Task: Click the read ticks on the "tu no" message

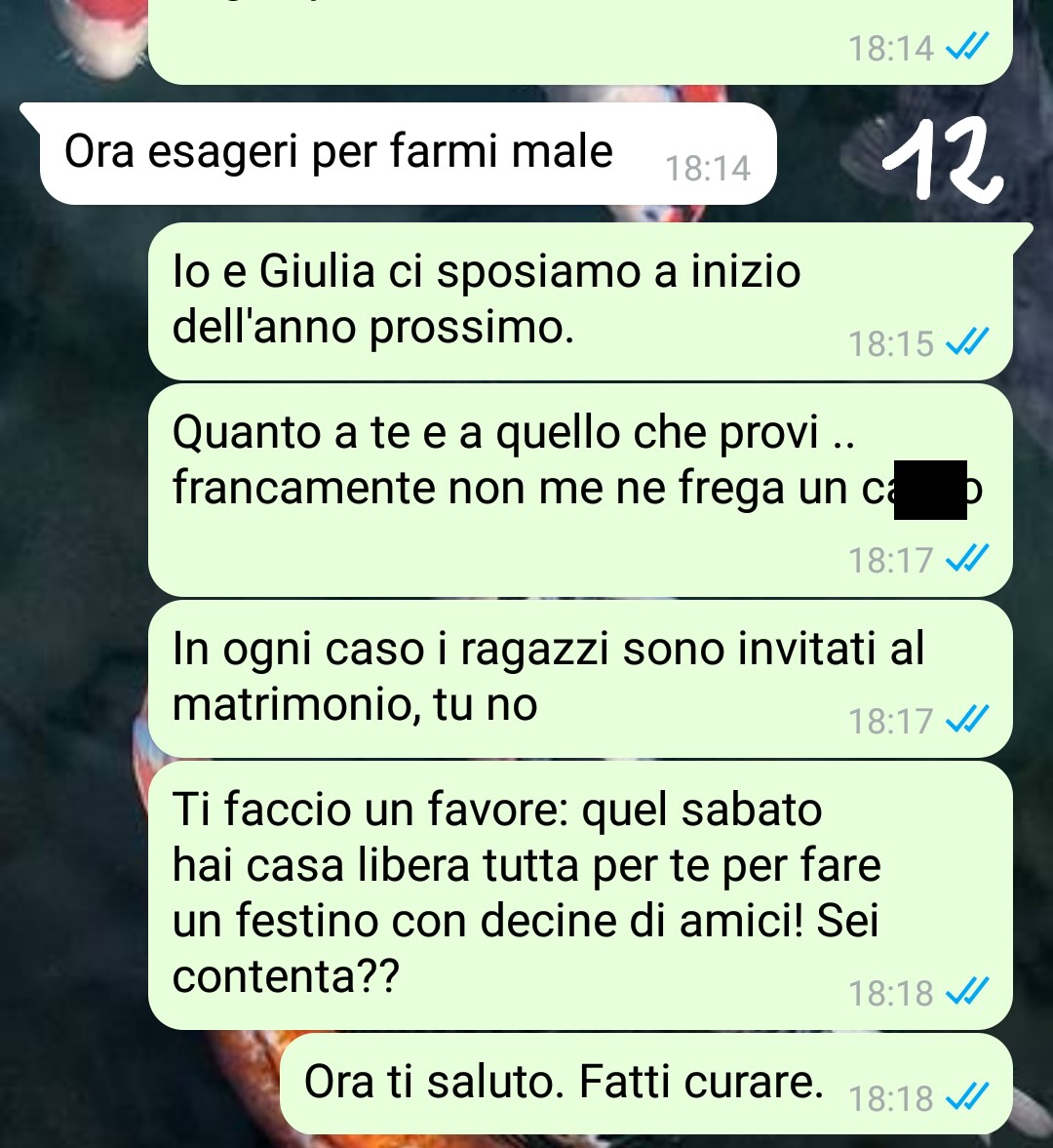Action: [x=967, y=719]
